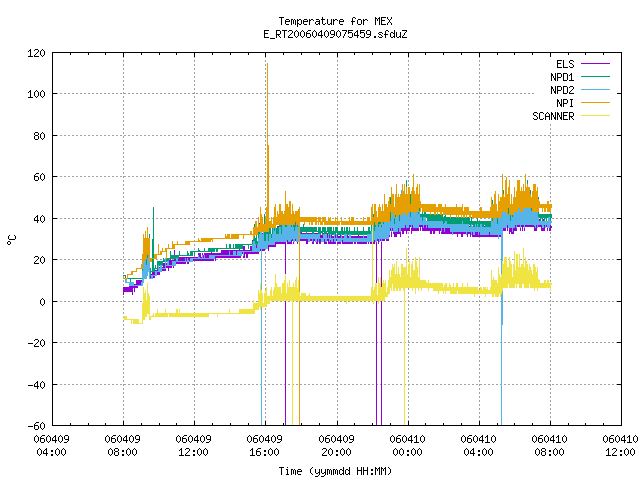Click the x-axis label 060410 04:00

pos(478,446)
